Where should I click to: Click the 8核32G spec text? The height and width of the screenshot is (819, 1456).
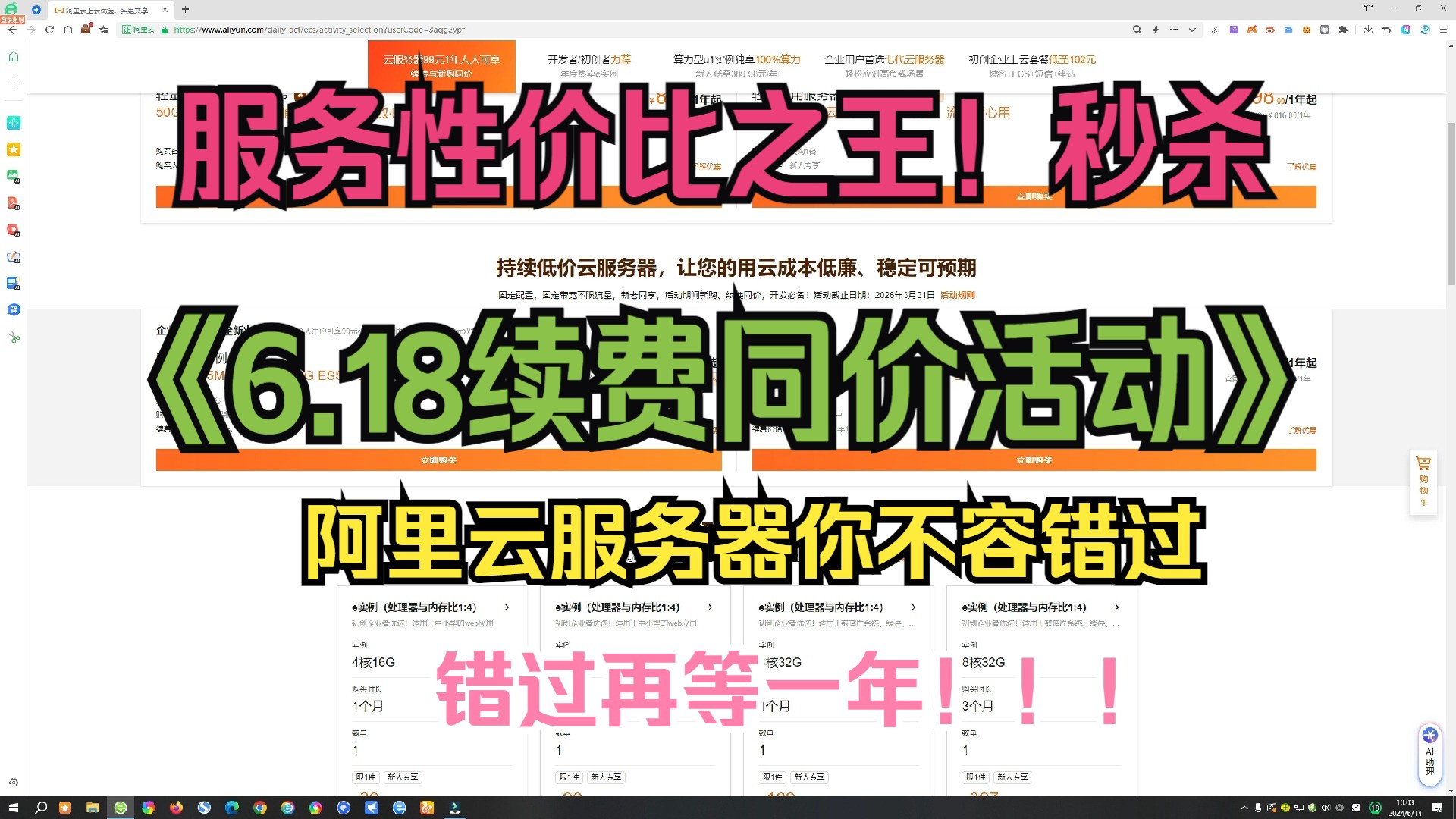pos(983,662)
